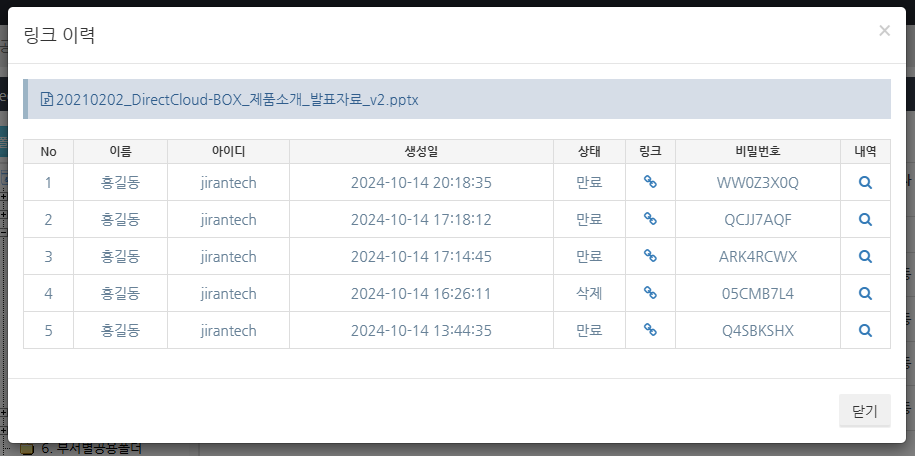Select the 6. 부서별공용폴더 folder

pyautogui.click(x=90, y=449)
